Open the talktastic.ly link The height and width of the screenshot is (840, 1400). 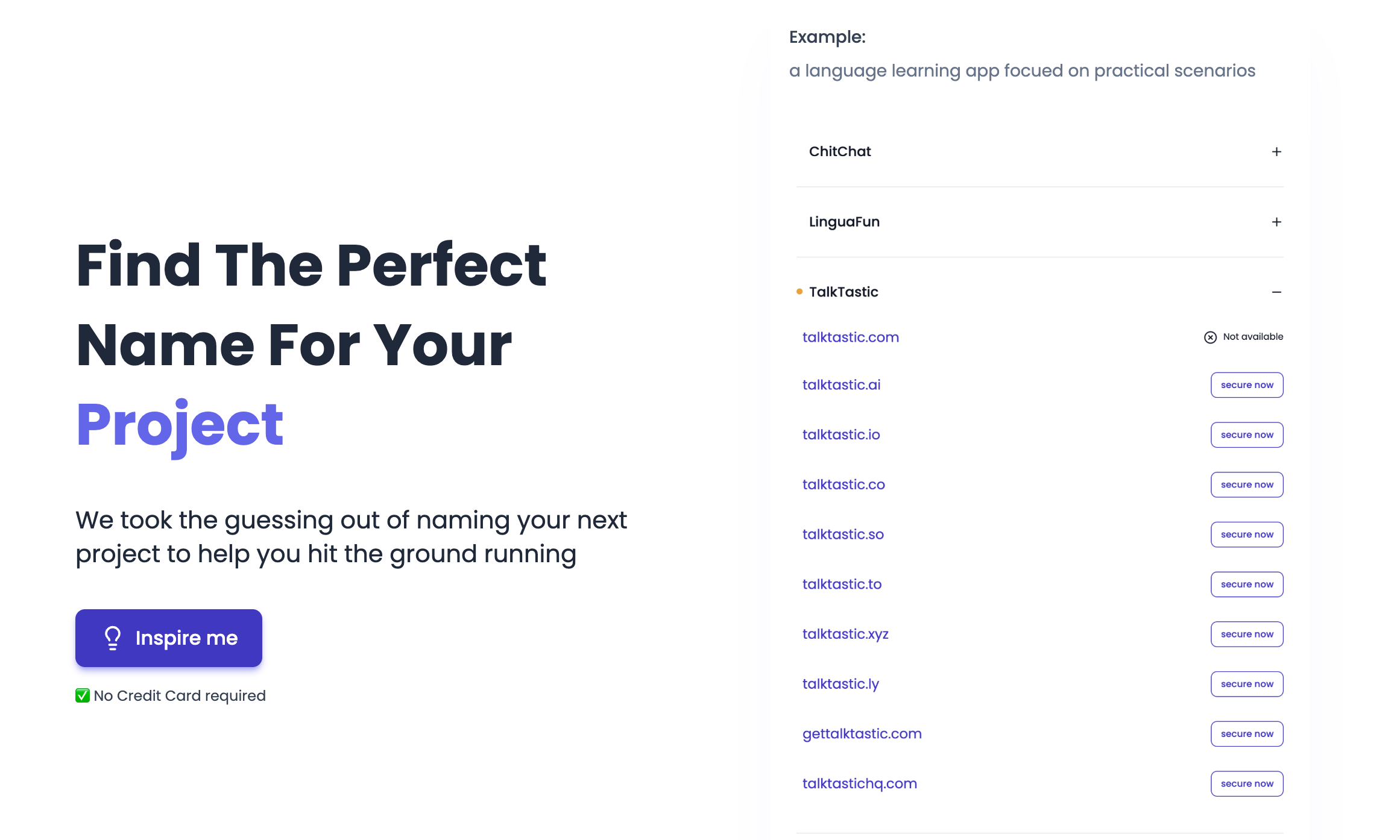pos(840,684)
